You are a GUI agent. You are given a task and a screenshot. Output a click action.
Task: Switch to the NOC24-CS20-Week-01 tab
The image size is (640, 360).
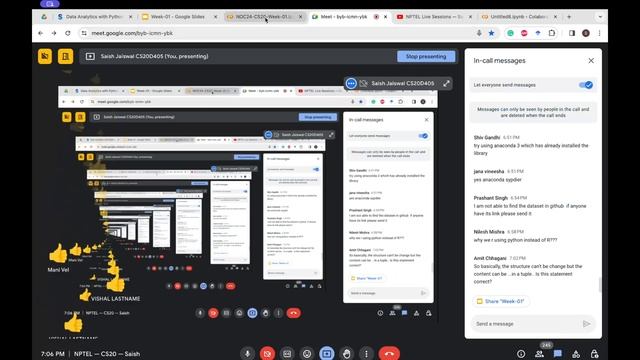tap(263, 17)
